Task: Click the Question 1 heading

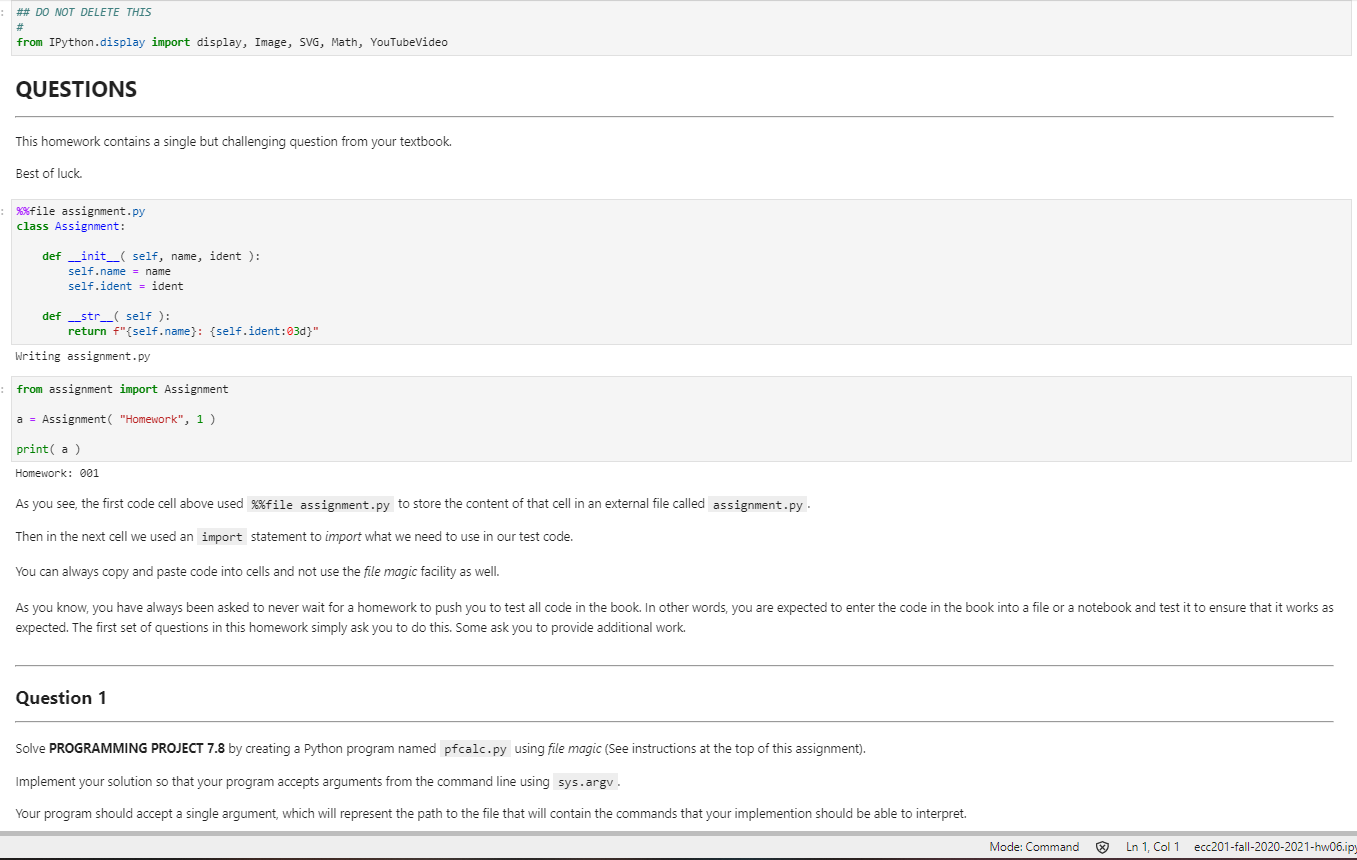Action: pos(60,697)
